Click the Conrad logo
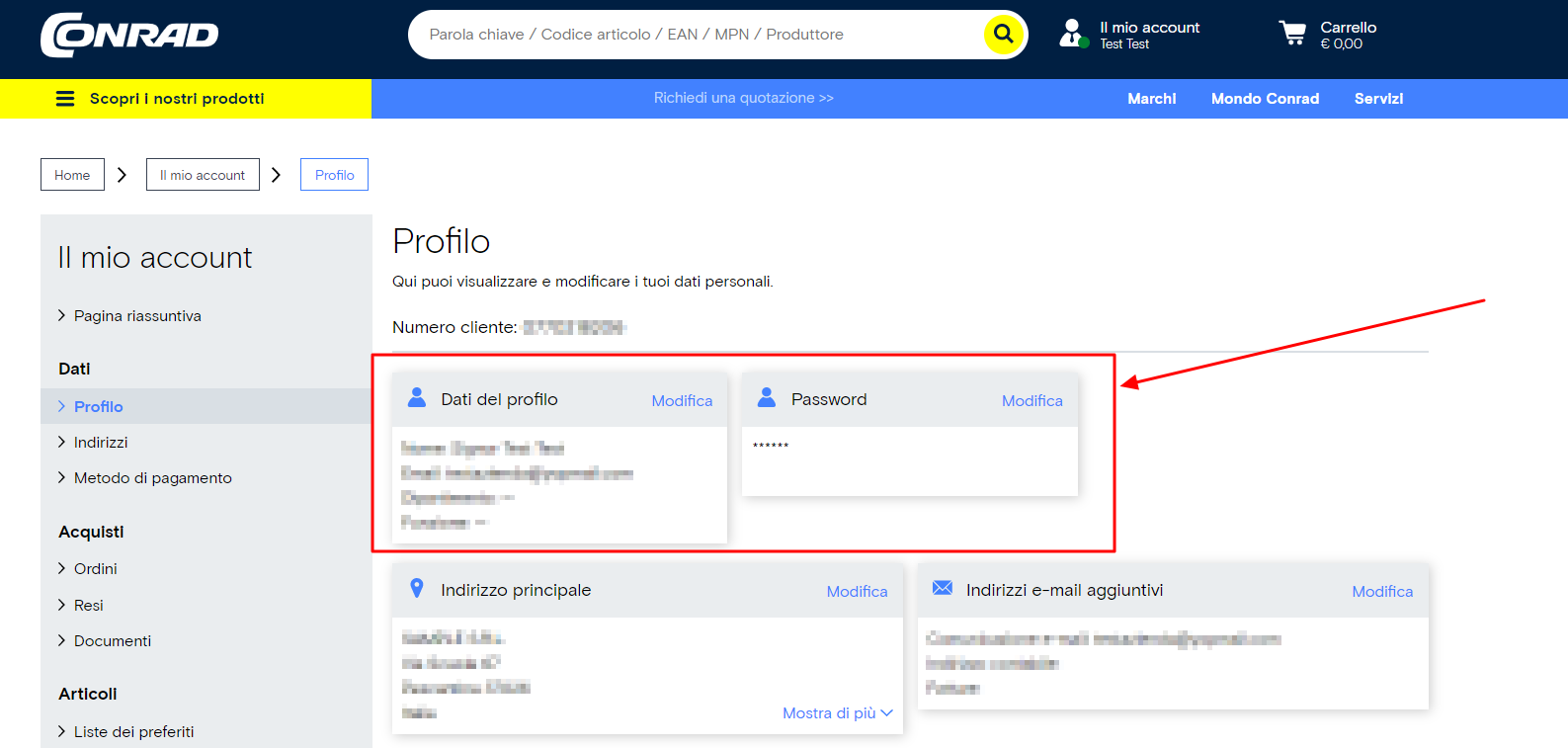 (x=129, y=35)
